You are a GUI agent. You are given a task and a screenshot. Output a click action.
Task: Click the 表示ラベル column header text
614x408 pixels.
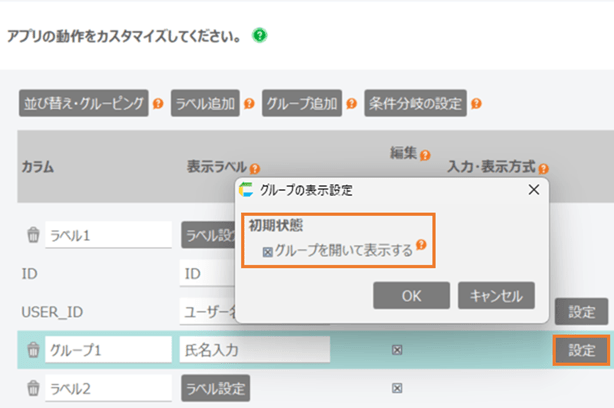pos(217,167)
